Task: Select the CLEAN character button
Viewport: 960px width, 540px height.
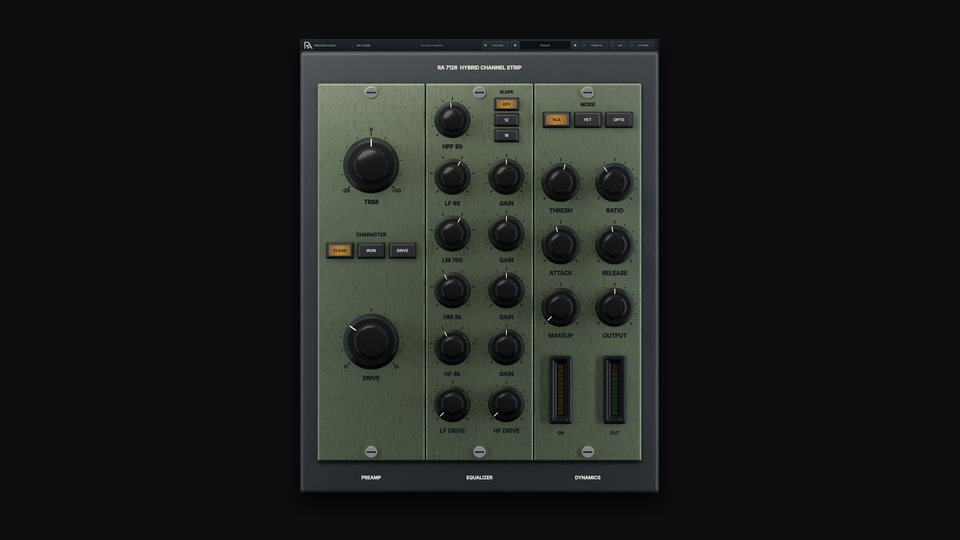Action: (x=340, y=250)
